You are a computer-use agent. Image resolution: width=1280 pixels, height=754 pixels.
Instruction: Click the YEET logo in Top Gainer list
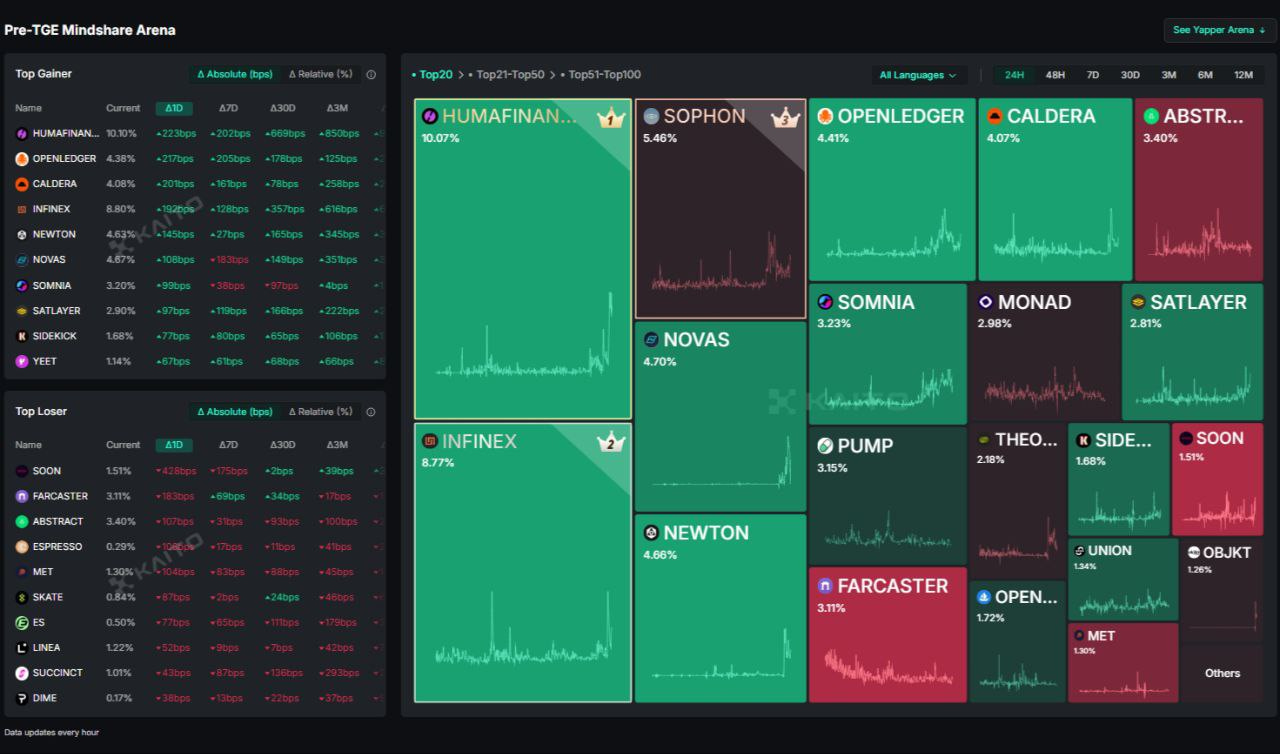22,361
